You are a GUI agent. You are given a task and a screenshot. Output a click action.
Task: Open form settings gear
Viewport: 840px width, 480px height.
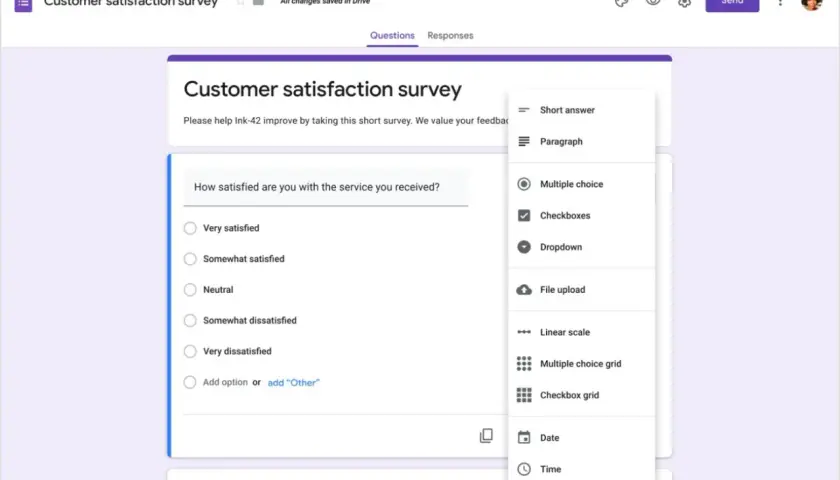684,3
